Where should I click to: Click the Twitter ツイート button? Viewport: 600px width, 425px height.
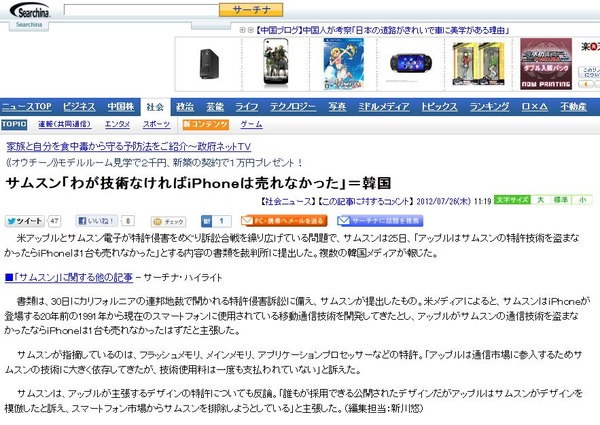coord(24,221)
